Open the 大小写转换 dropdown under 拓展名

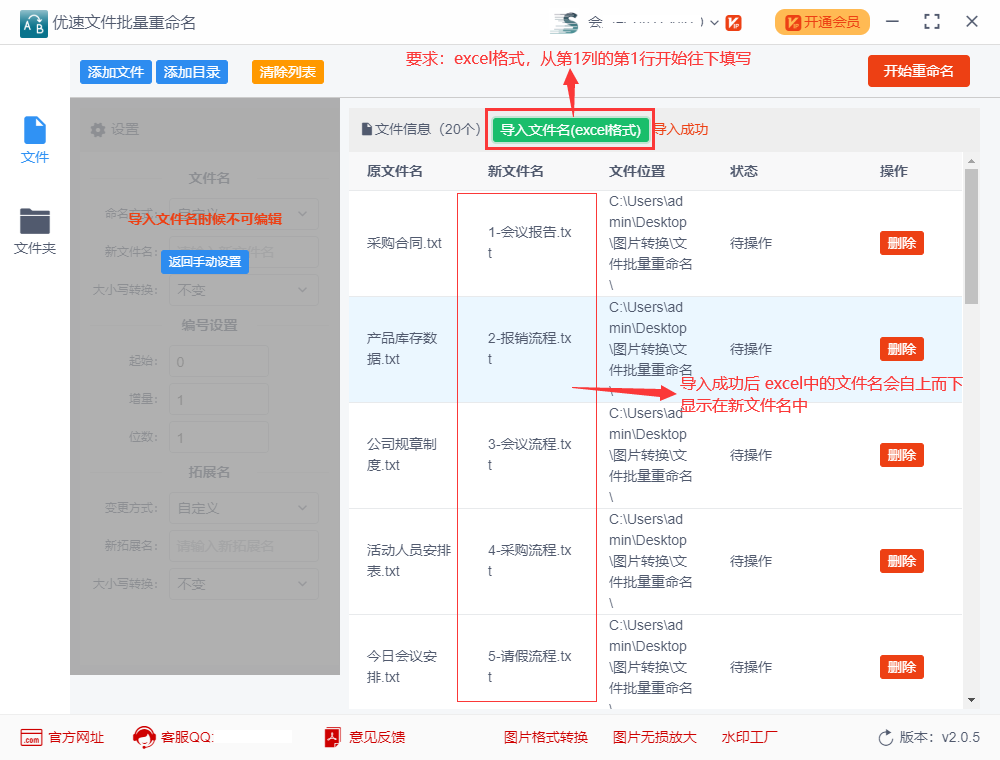[x=243, y=583]
